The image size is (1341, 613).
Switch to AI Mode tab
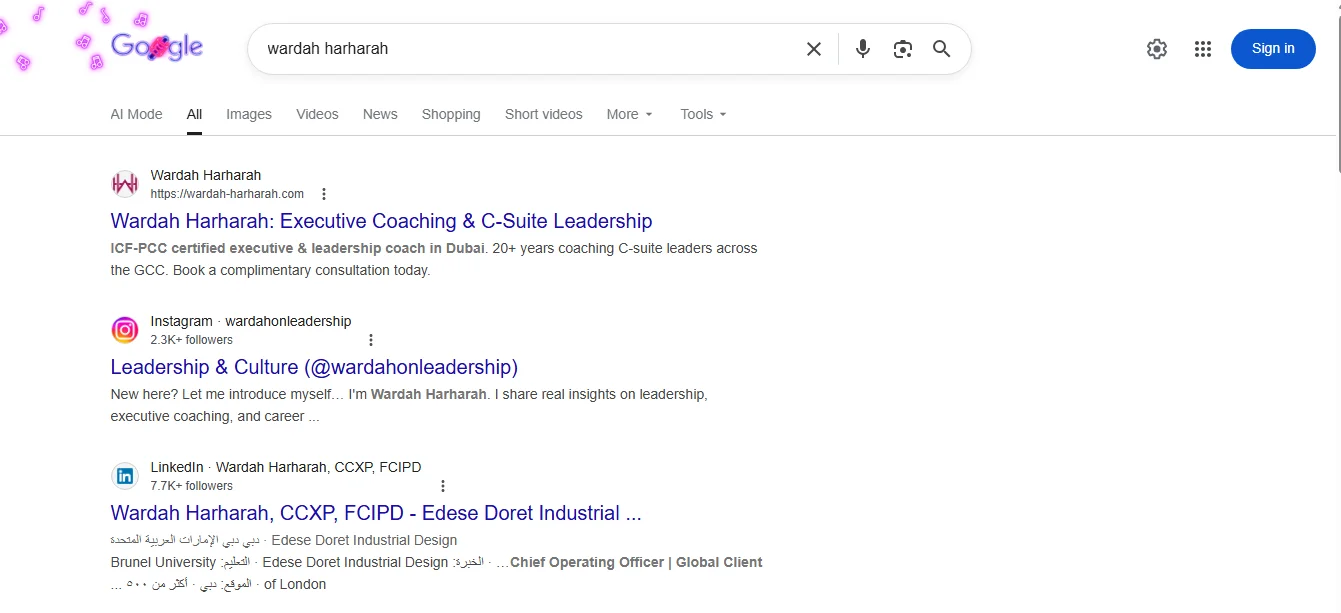[x=136, y=114]
